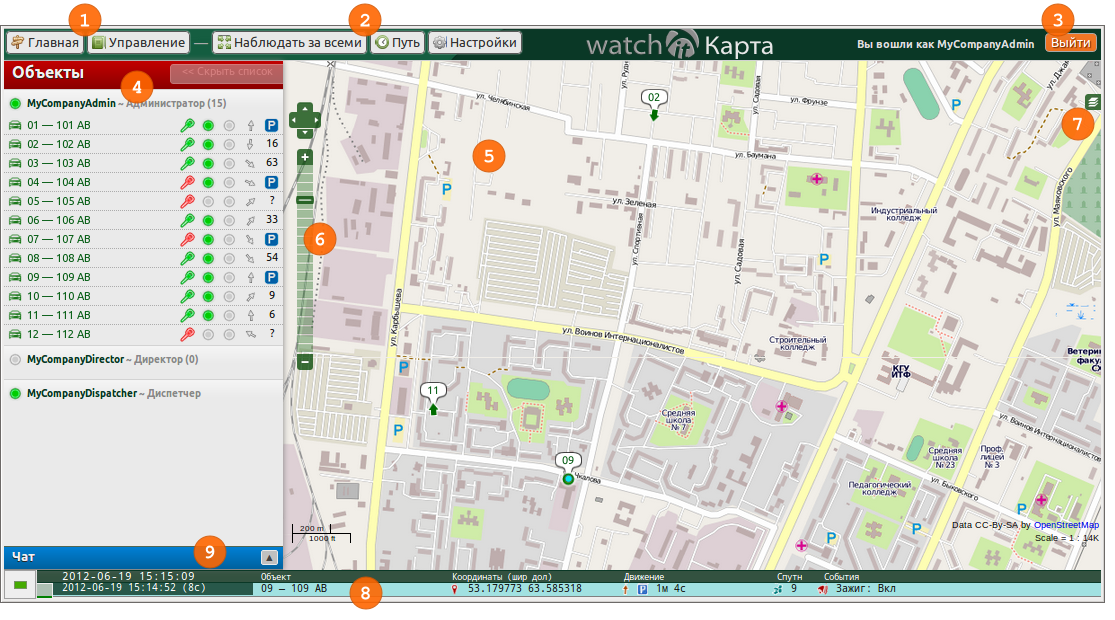Select object 04 — 104 AB in the list
The height and width of the screenshot is (620, 1115).
59,182
